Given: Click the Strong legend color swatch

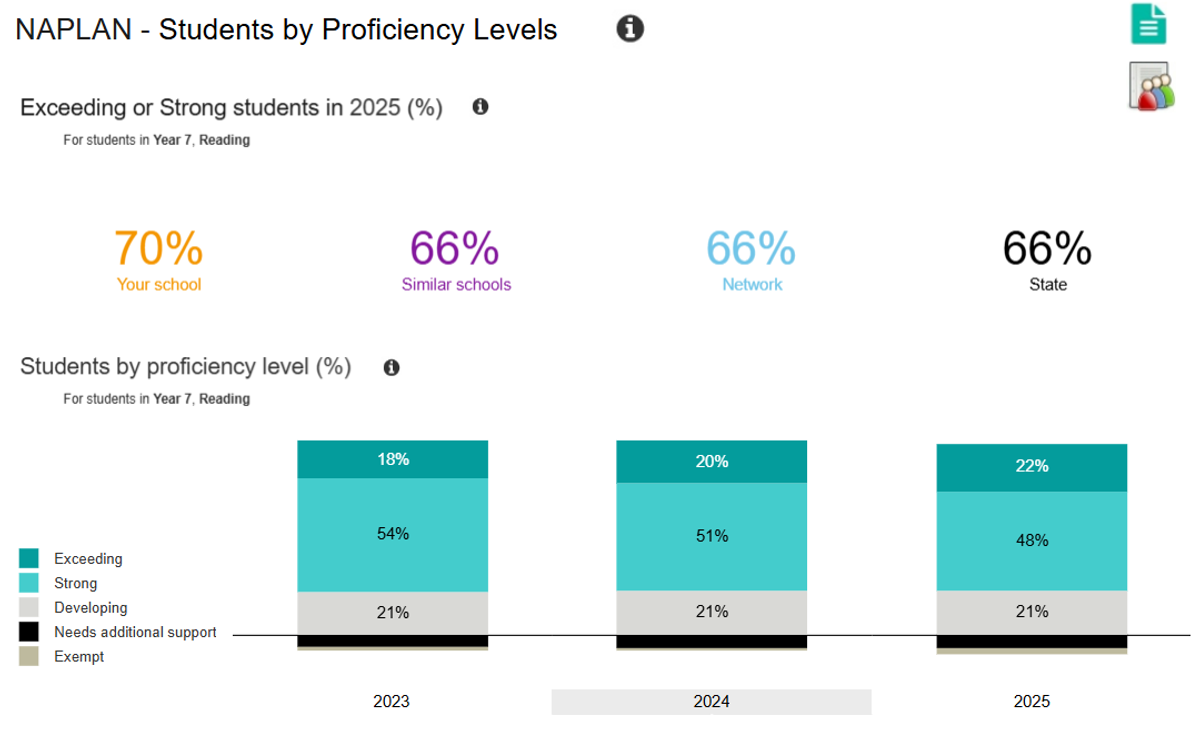Looking at the screenshot, I should tap(30, 583).
